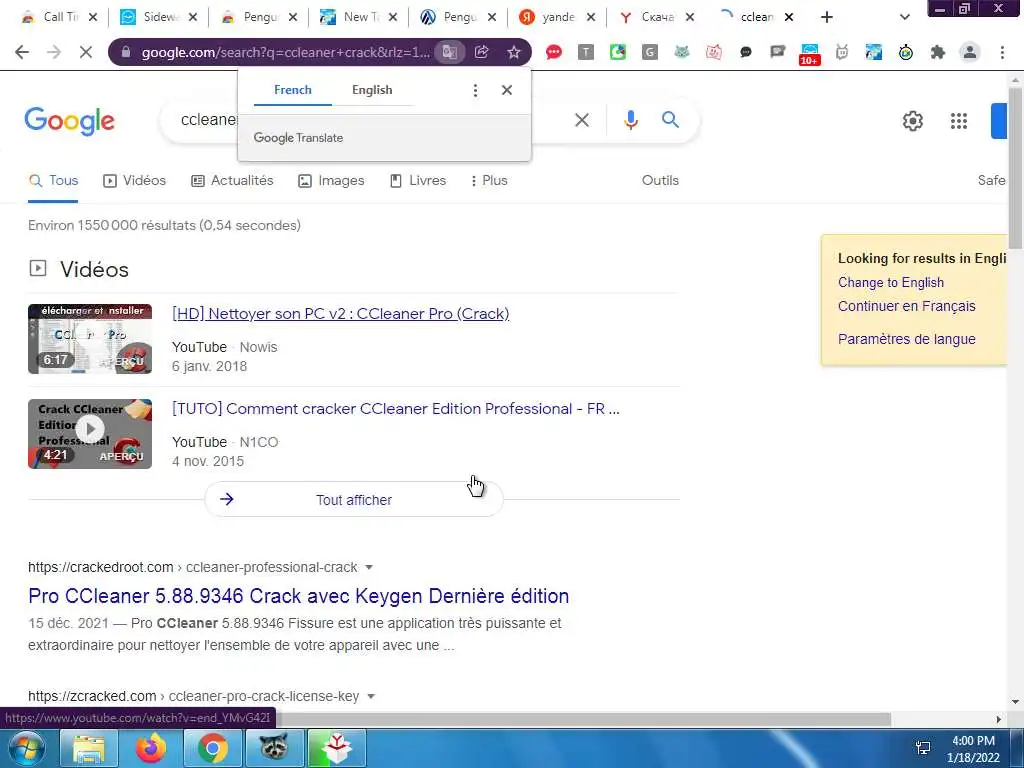Open the Outils search tools
Viewport: 1024px width, 768px height.
point(660,181)
